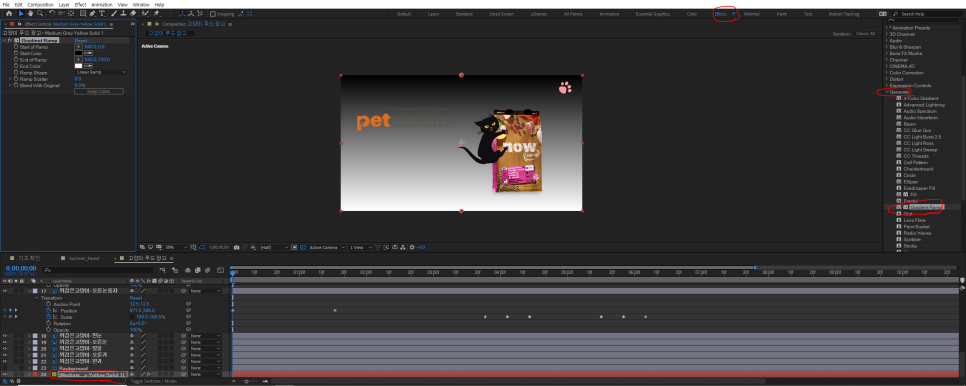
Task: Select the Pen tool
Action: (92, 13)
